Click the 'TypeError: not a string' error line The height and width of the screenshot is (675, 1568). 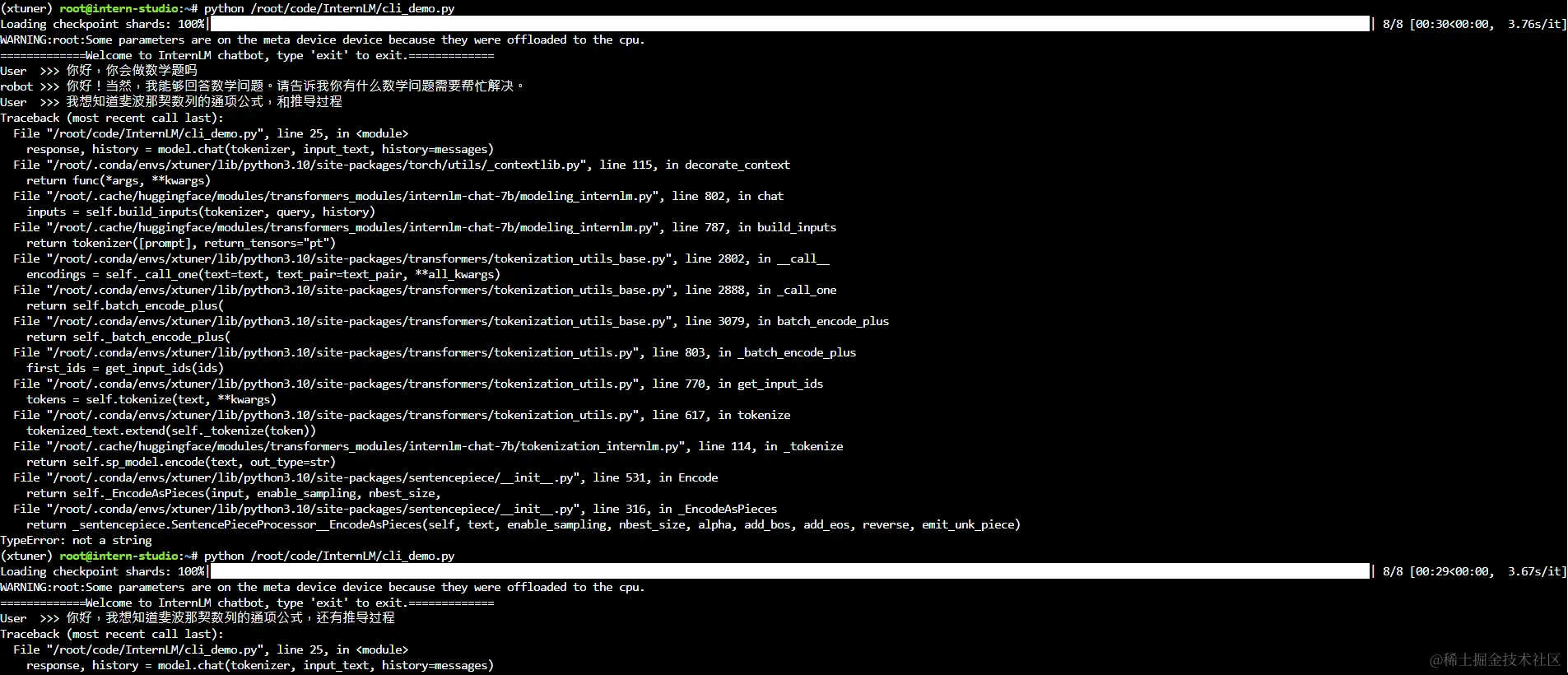pos(76,540)
